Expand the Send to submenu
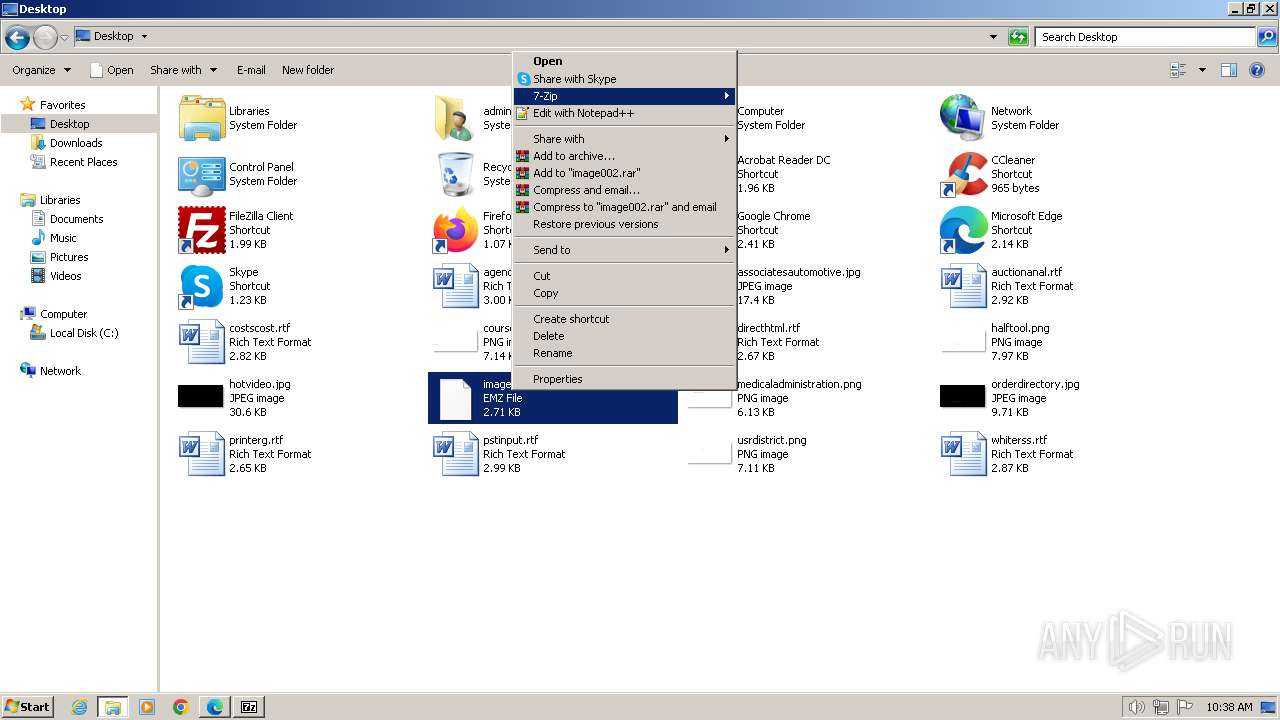Screen dimensions: 1280x720 click(x=625, y=250)
